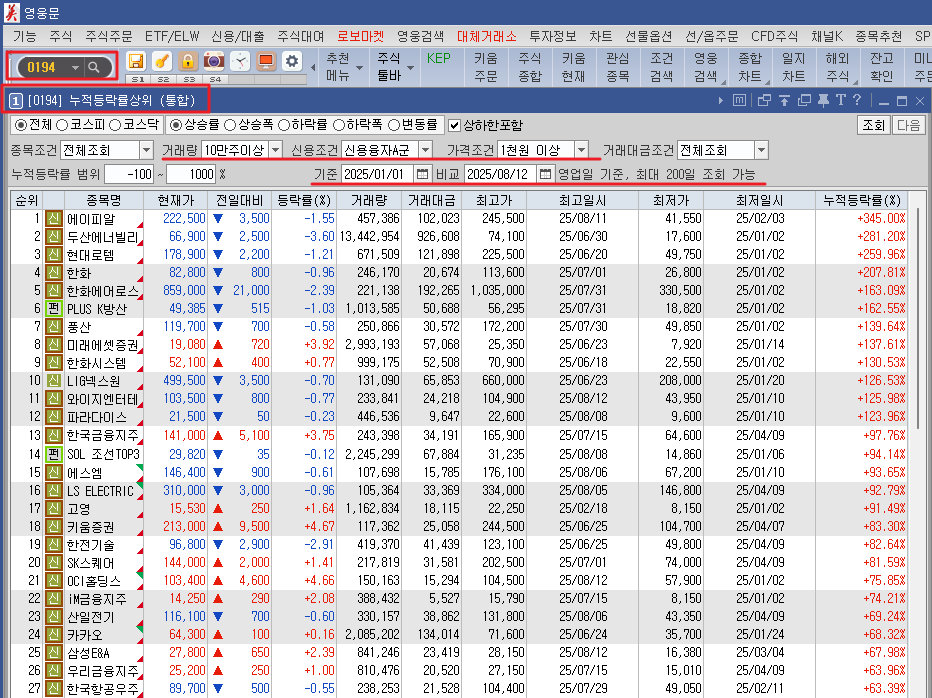The image size is (932, 698).
Task: Click the stock name 두산에너빌리 in the table
Action: point(103,237)
